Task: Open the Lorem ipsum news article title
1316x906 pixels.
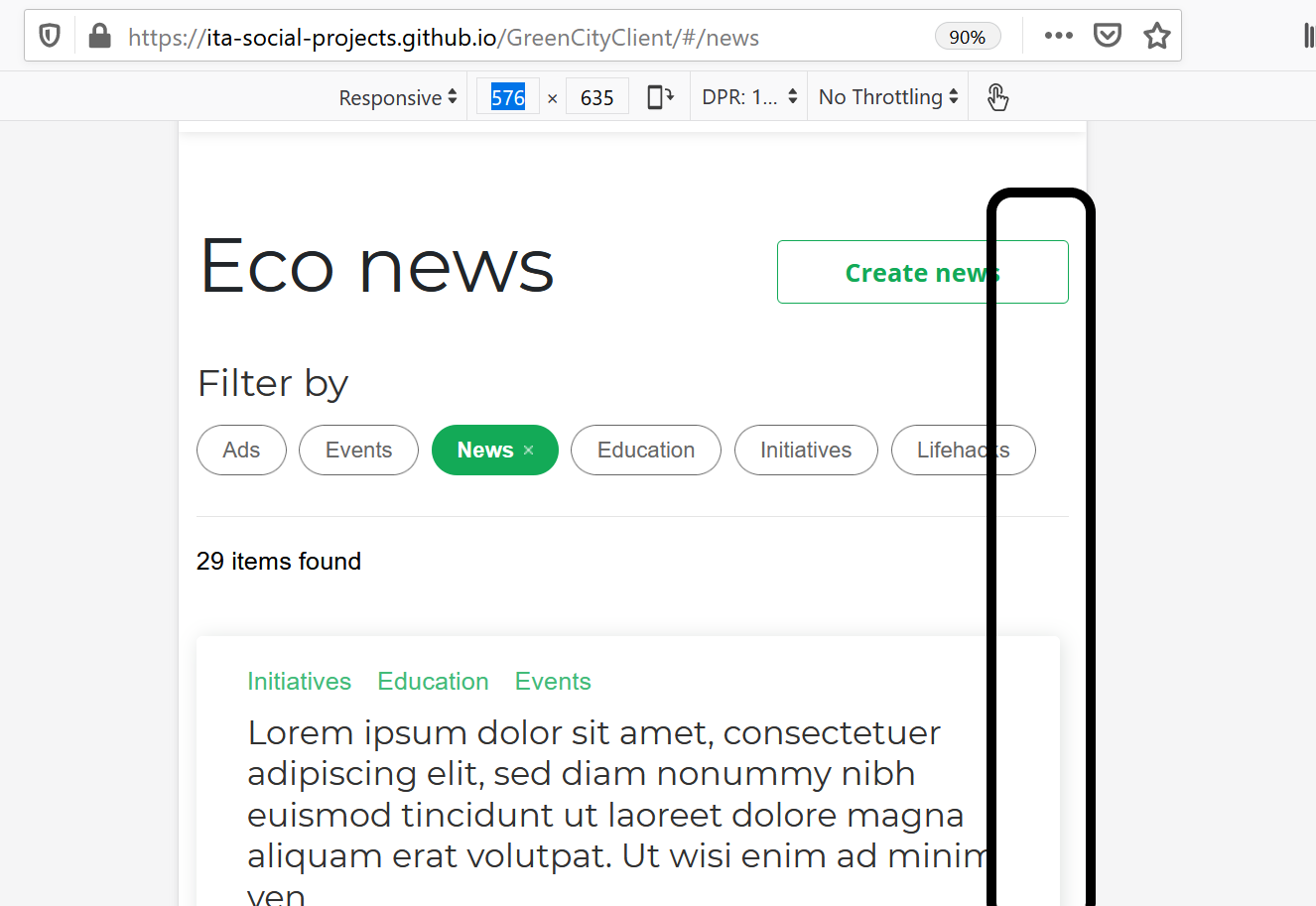Action: (620, 814)
